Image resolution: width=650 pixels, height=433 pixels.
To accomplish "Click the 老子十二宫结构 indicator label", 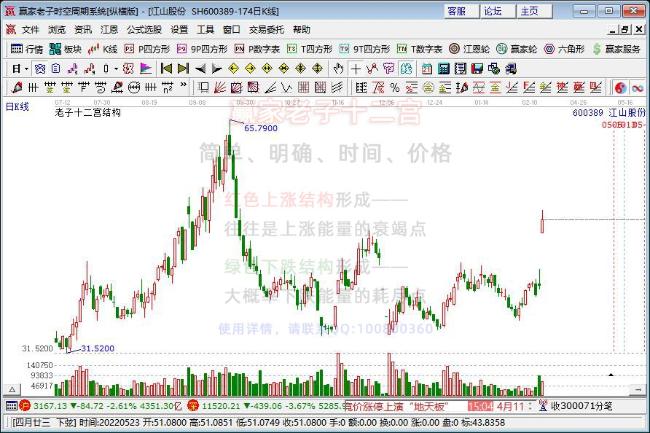I will point(87,112).
